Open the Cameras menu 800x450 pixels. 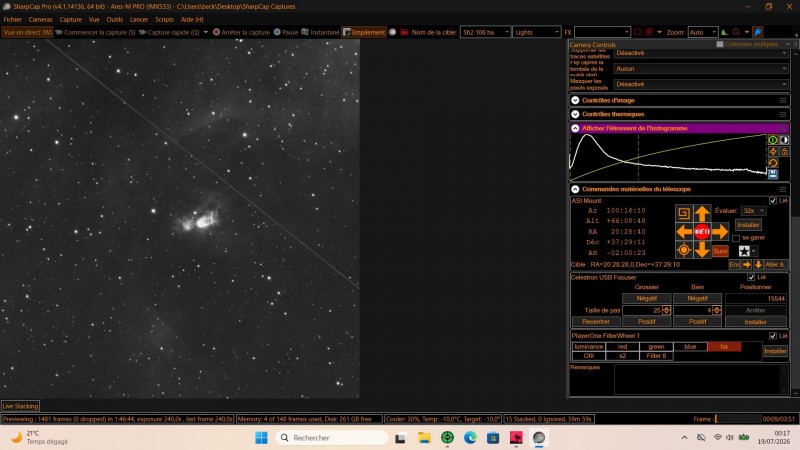pyautogui.click(x=40, y=19)
